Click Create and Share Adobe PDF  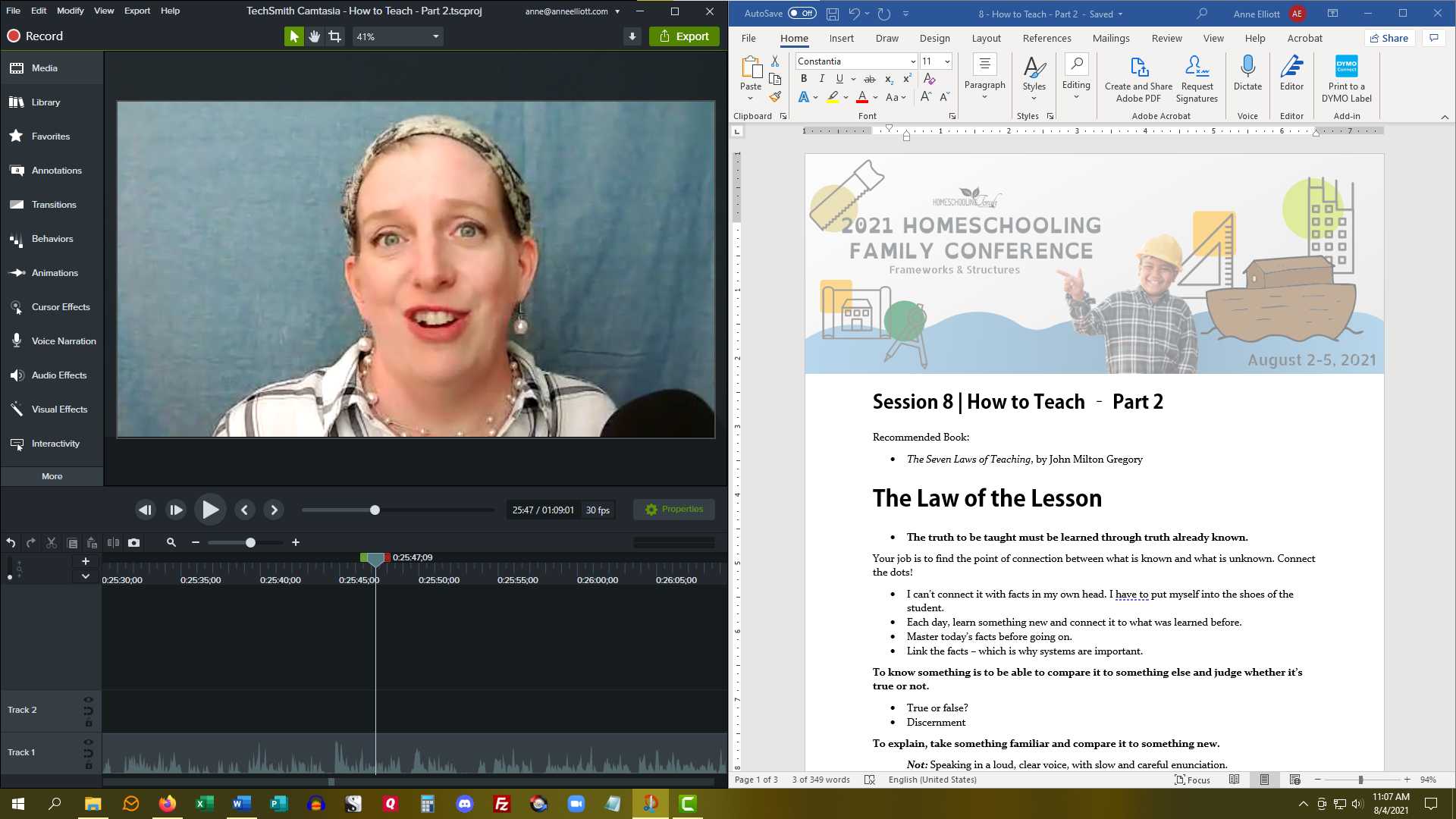[1138, 79]
